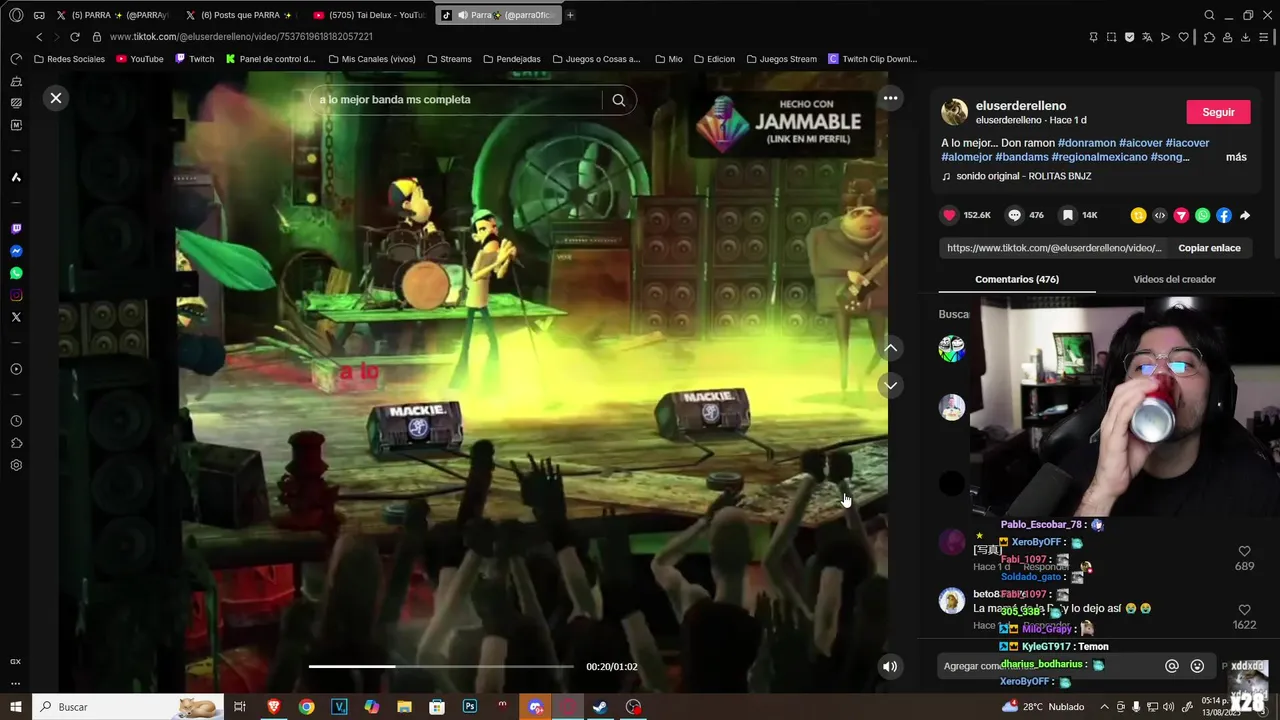Switch to Tai Delux YouTube tab
1280x720 pixels.
pyautogui.click(x=370, y=15)
